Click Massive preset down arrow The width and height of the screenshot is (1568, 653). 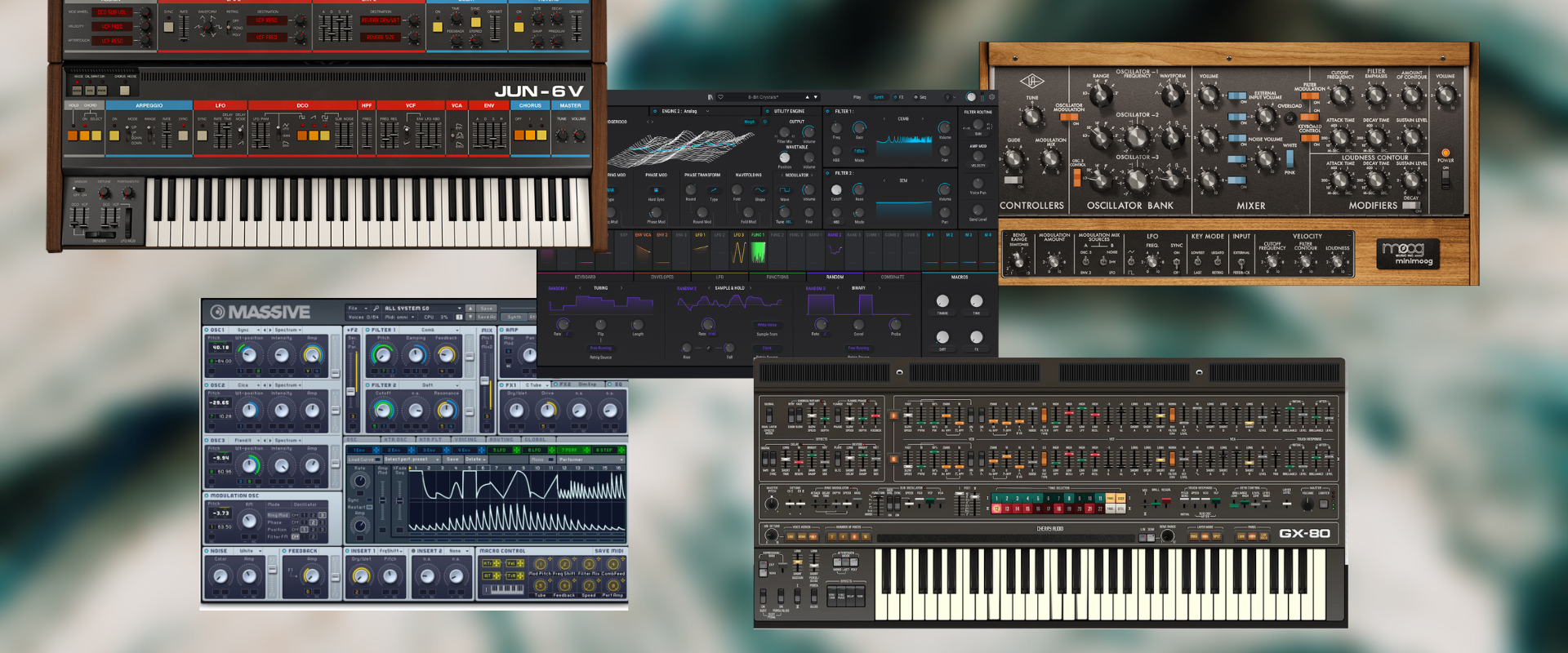(x=470, y=317)
